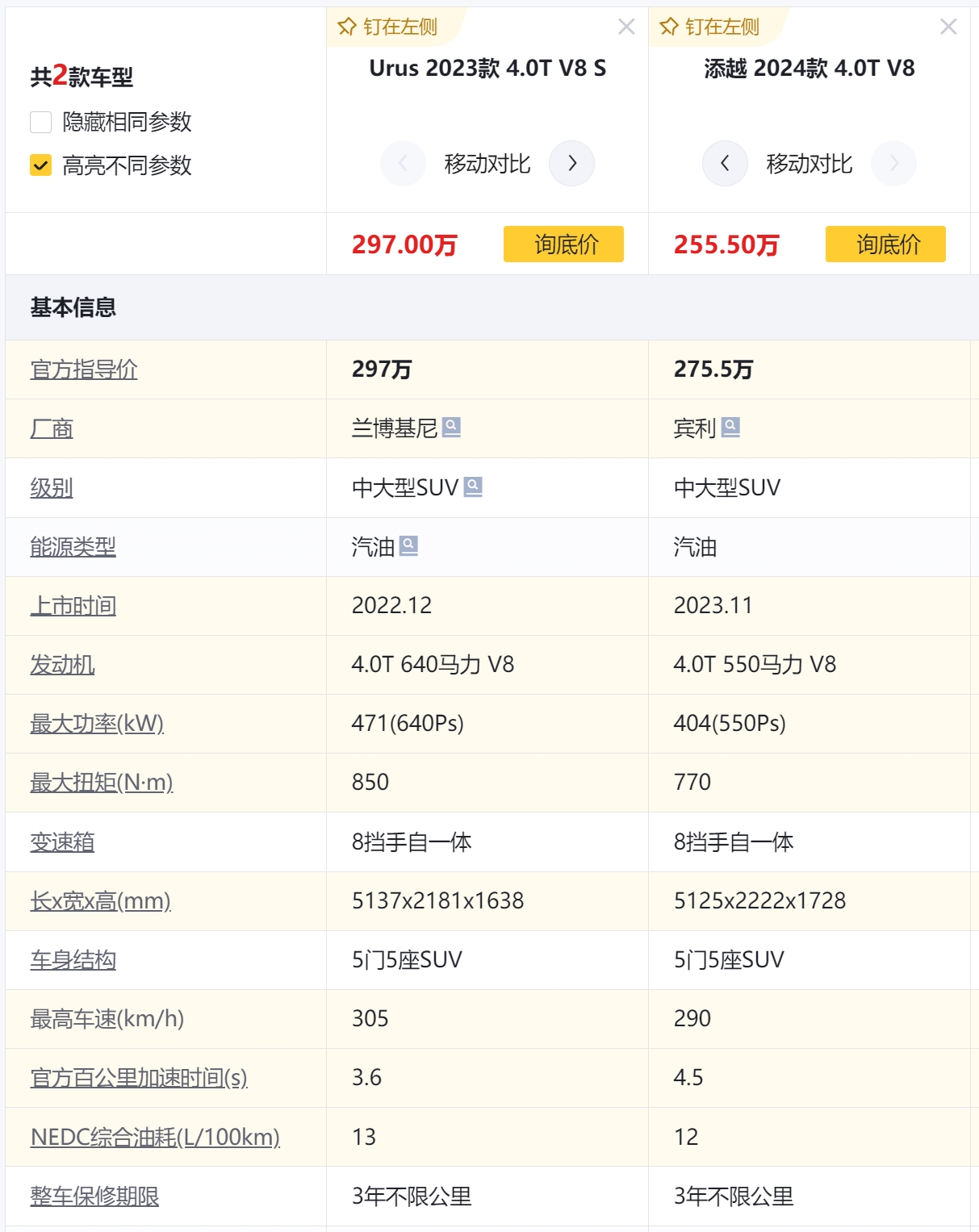Screen dimensions: 979x1232
Task: Click the 2022.12 launch date value
Action: [392, 606]
